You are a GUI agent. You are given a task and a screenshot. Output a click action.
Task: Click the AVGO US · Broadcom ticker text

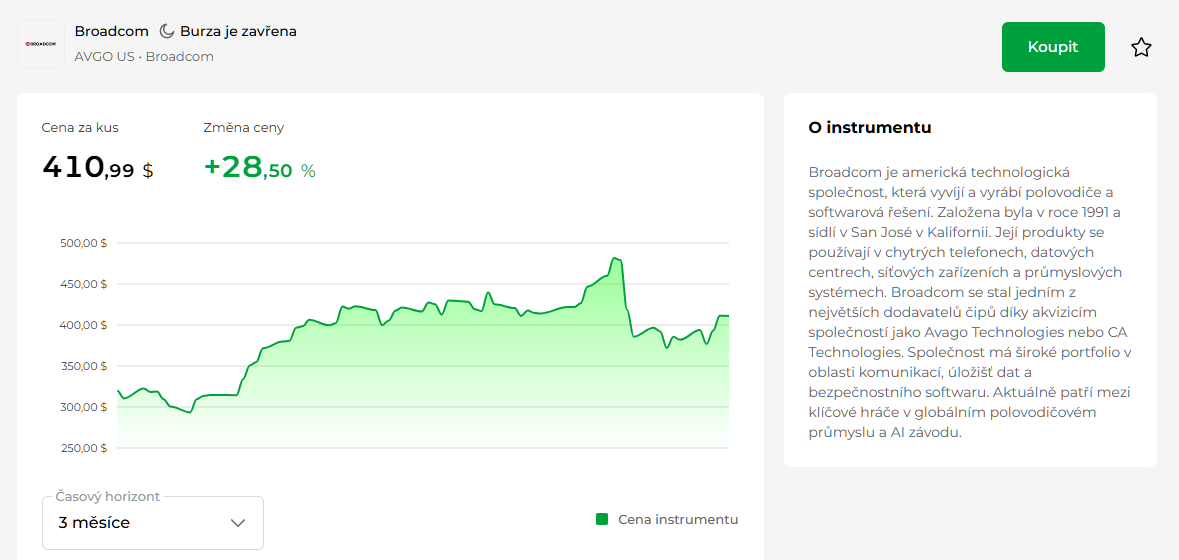144,56
